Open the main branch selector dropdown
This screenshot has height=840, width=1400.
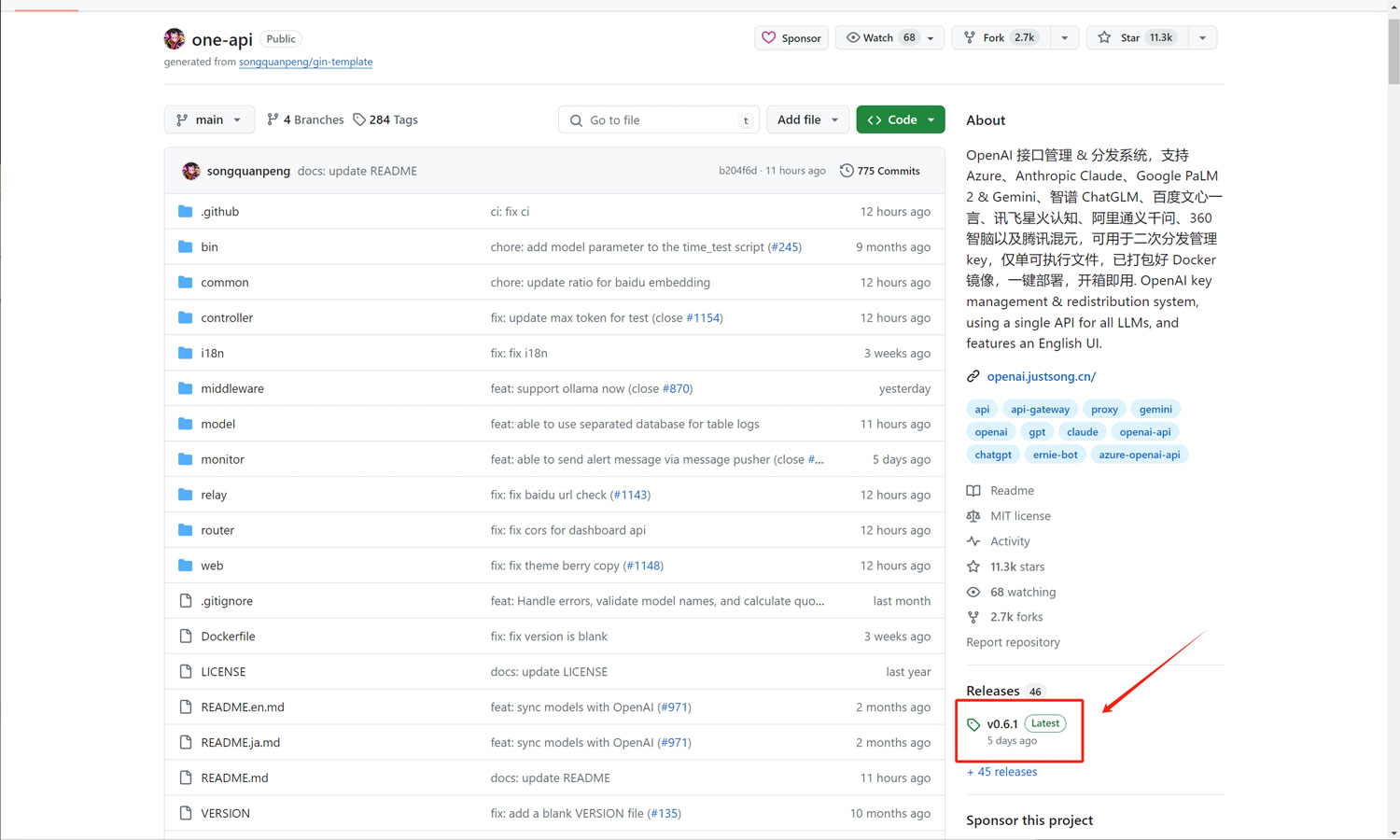[x=209, y=119]
